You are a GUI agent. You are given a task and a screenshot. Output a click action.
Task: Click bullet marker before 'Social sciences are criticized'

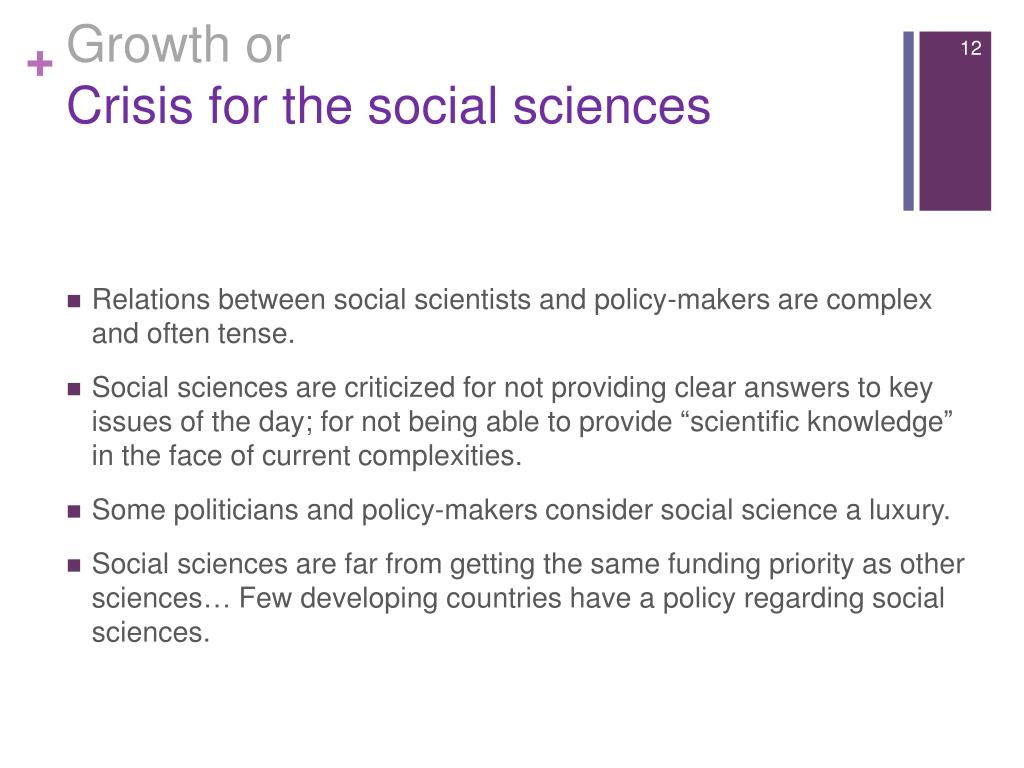tap(74, 389)
